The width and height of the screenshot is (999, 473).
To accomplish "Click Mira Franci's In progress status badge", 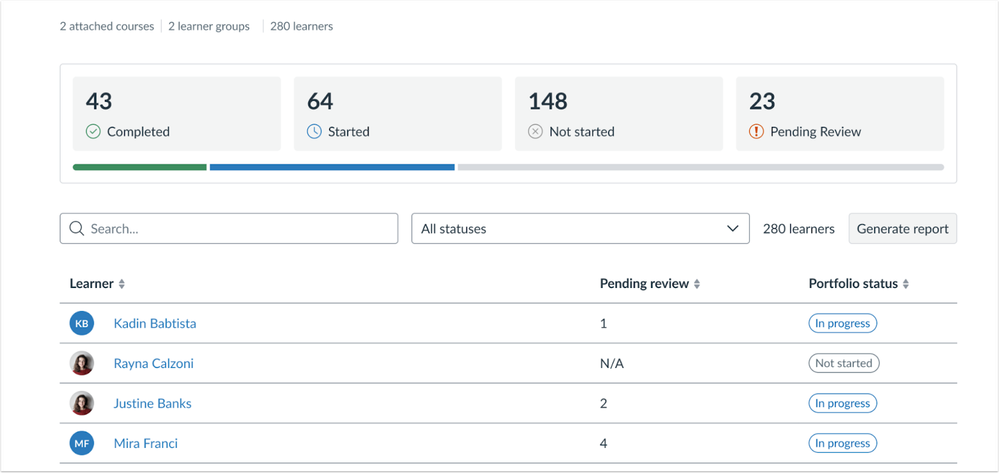I will (x=842, y=443).
